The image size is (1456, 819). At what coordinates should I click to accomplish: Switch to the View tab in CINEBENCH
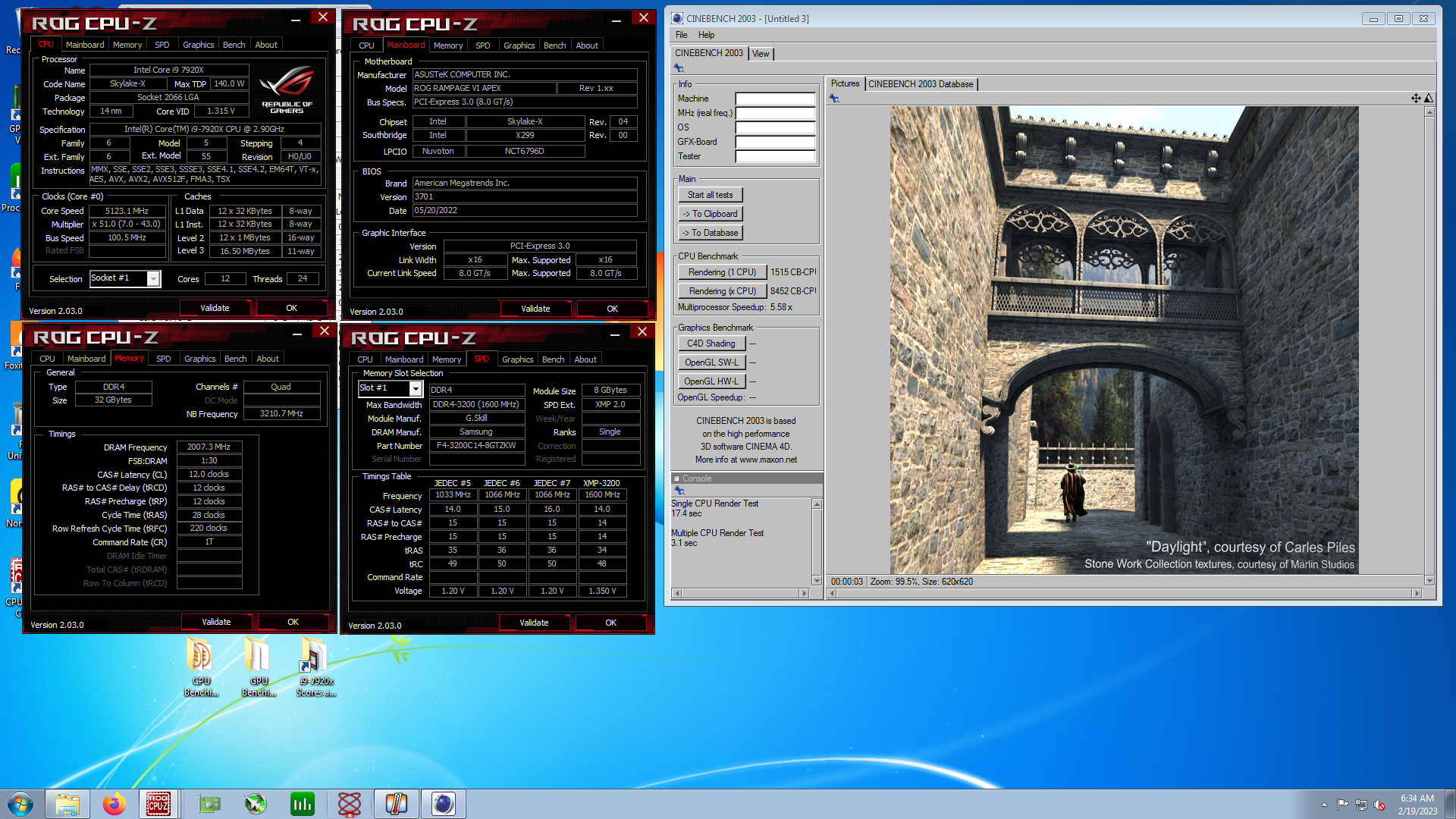[x=761, y=54]
